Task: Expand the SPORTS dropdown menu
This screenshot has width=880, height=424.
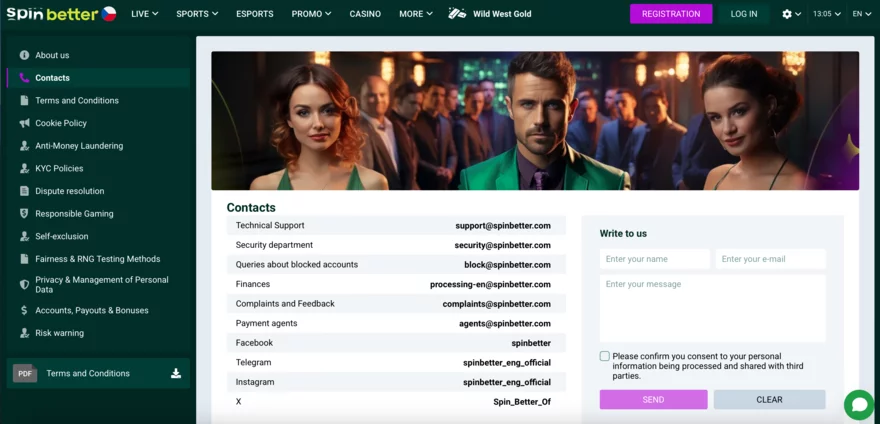Action: pyautogui.click(x=197, y=14)
